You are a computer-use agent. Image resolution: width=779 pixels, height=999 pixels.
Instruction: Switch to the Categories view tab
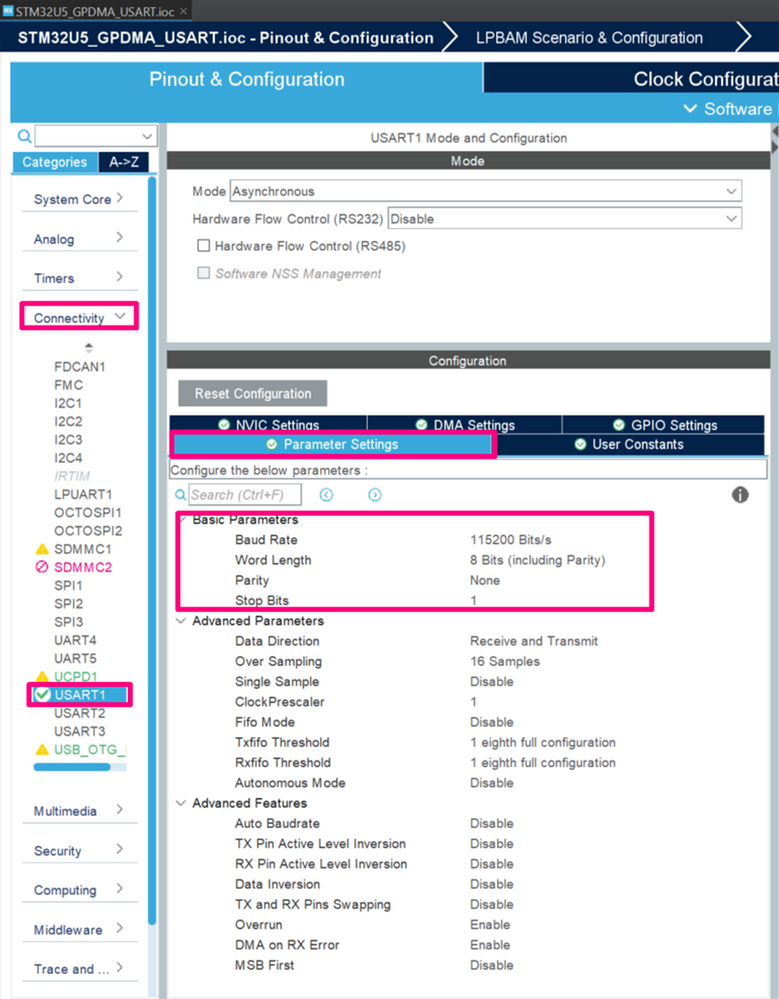pos(55,162)
